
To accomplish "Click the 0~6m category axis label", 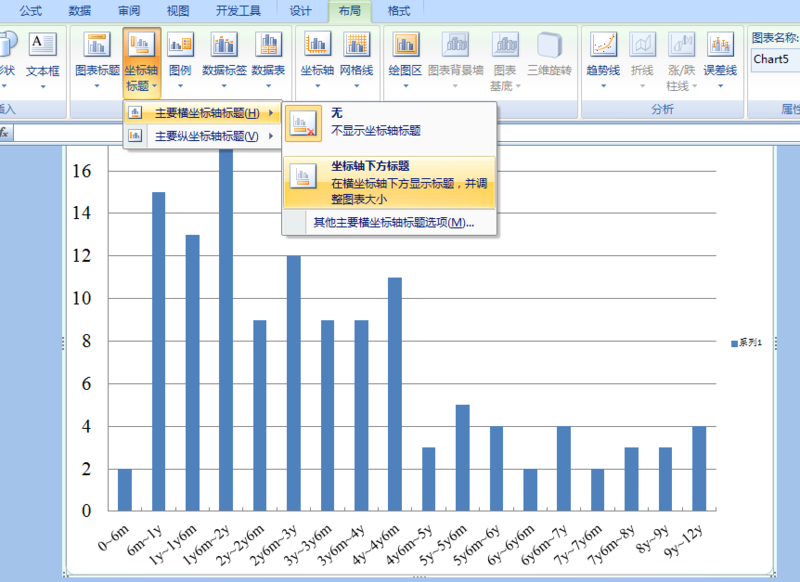I will 114,538.
